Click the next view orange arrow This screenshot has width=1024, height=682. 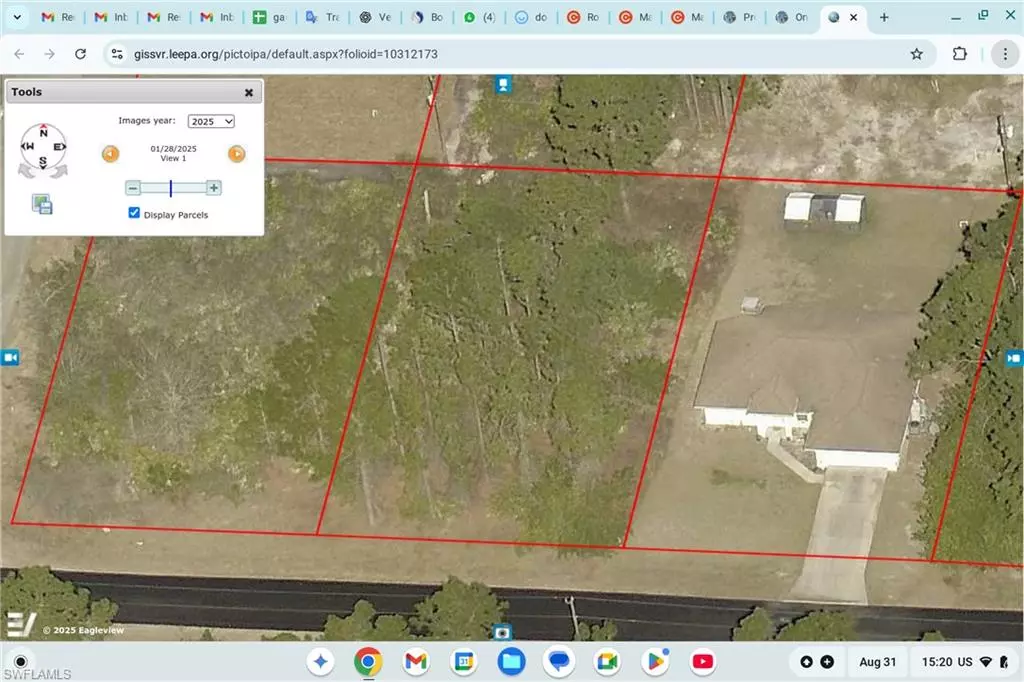coord(236,153)
